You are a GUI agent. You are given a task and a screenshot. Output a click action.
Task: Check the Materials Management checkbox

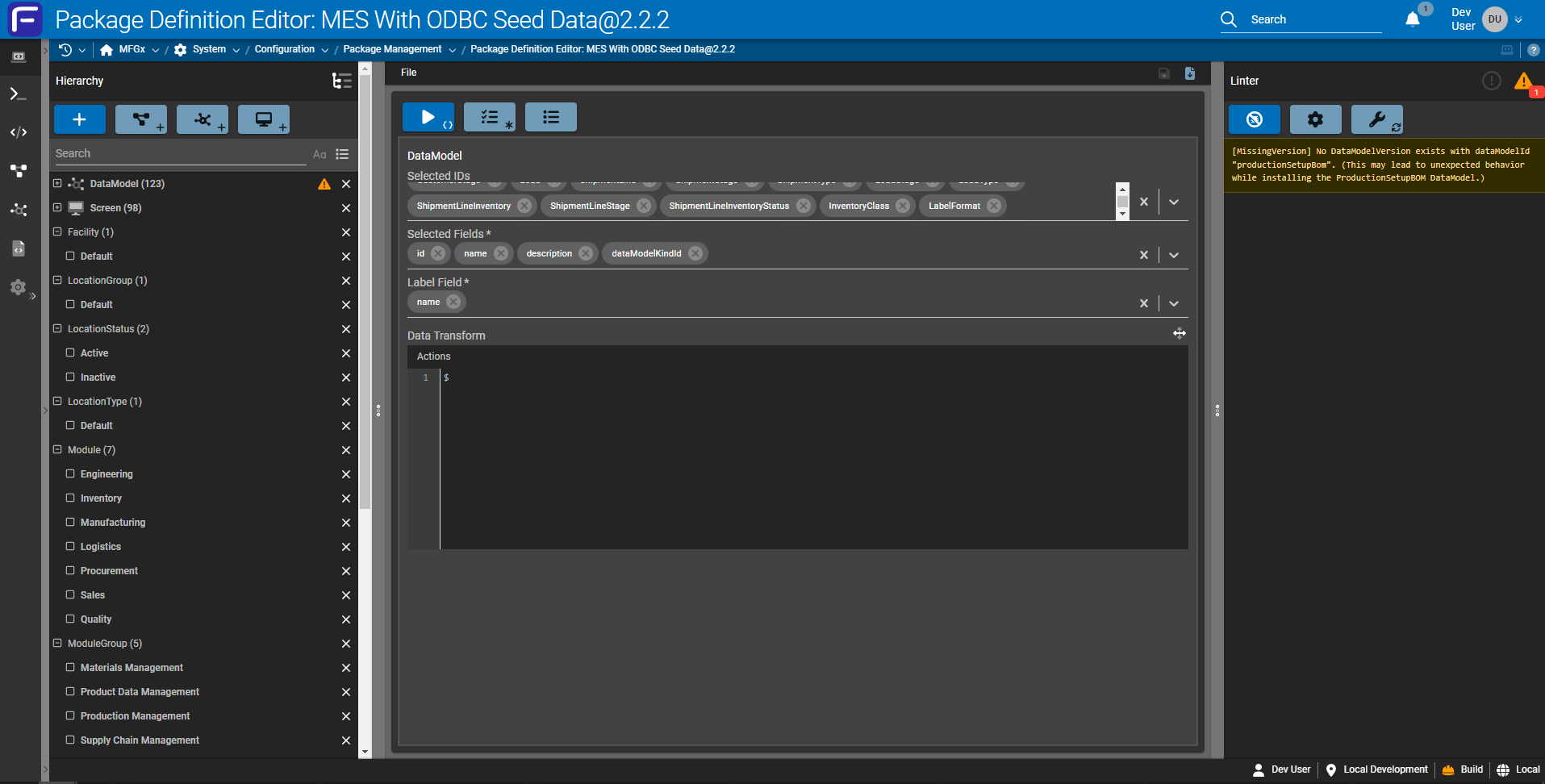(x=70, y=667)
